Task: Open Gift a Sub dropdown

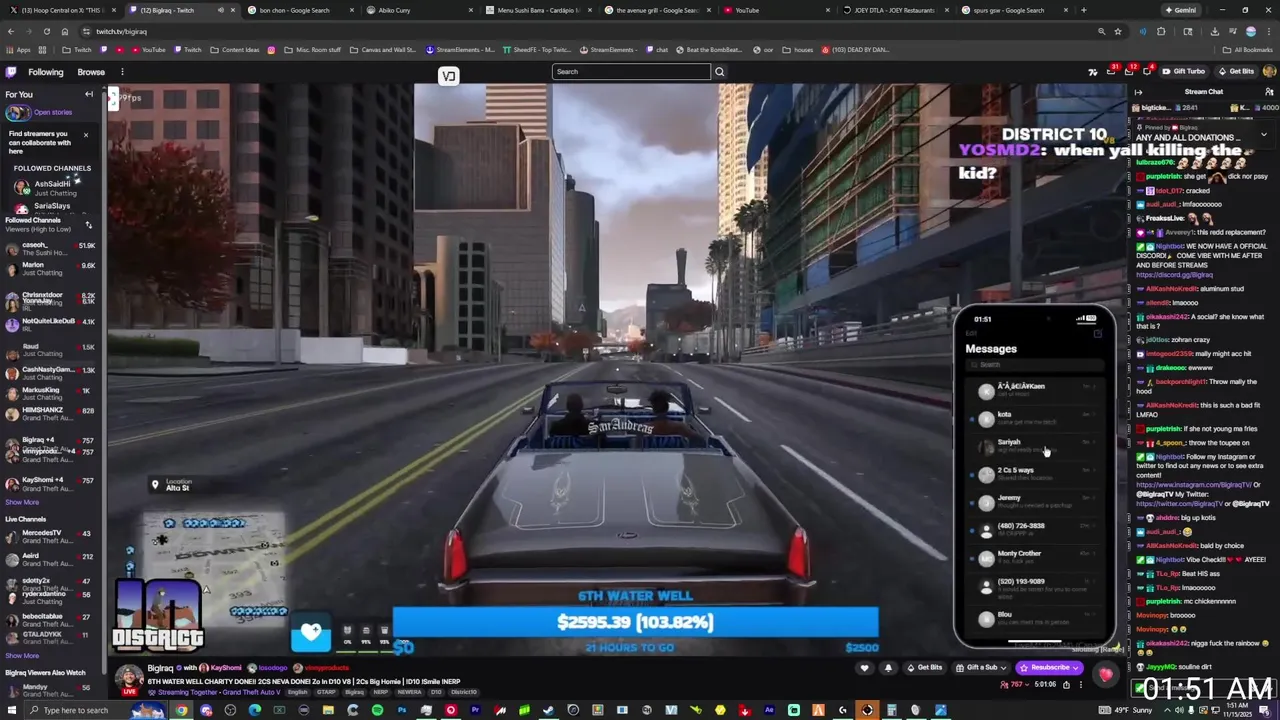Action: point(981,668)
